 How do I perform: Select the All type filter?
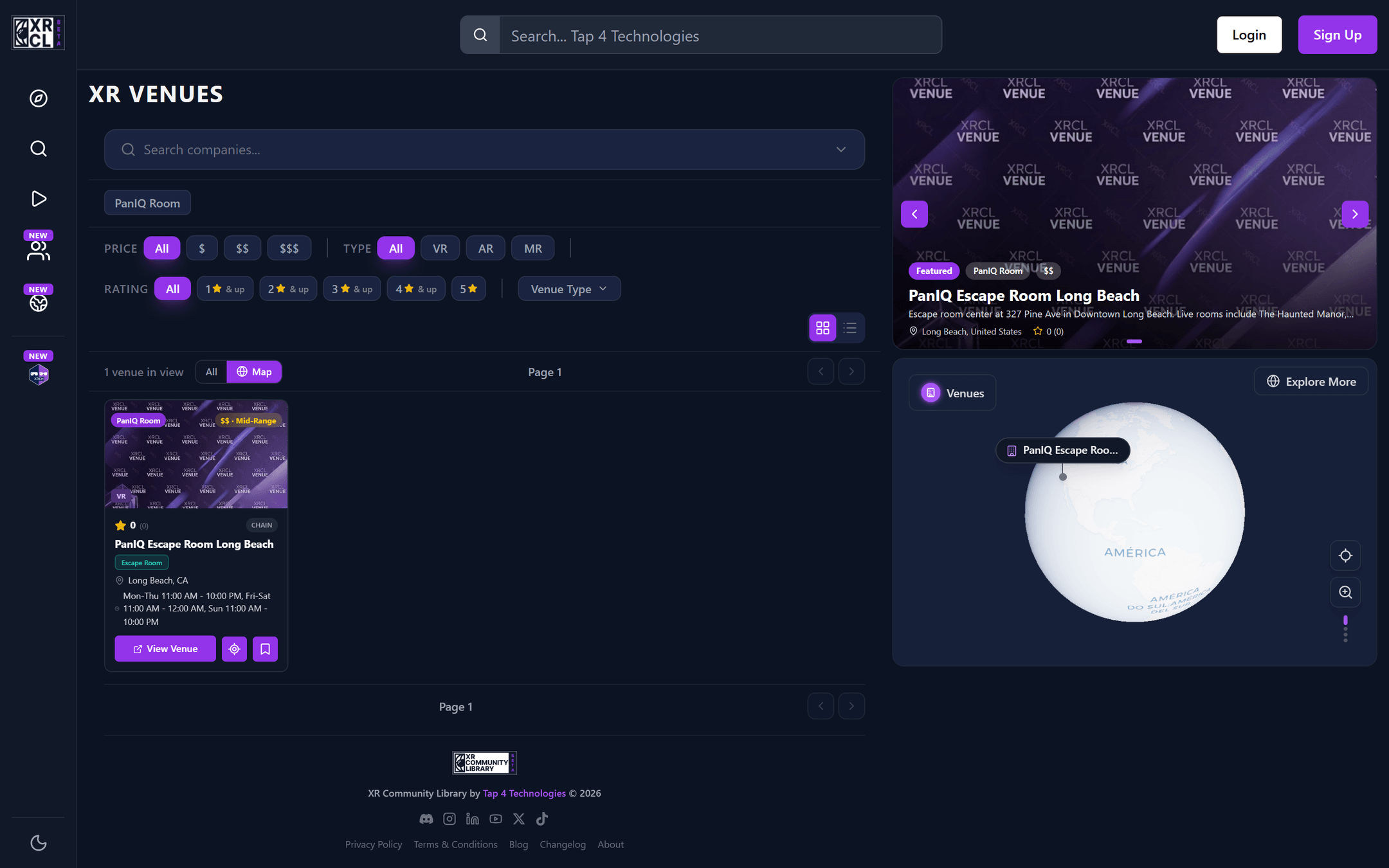coord(396,248)
